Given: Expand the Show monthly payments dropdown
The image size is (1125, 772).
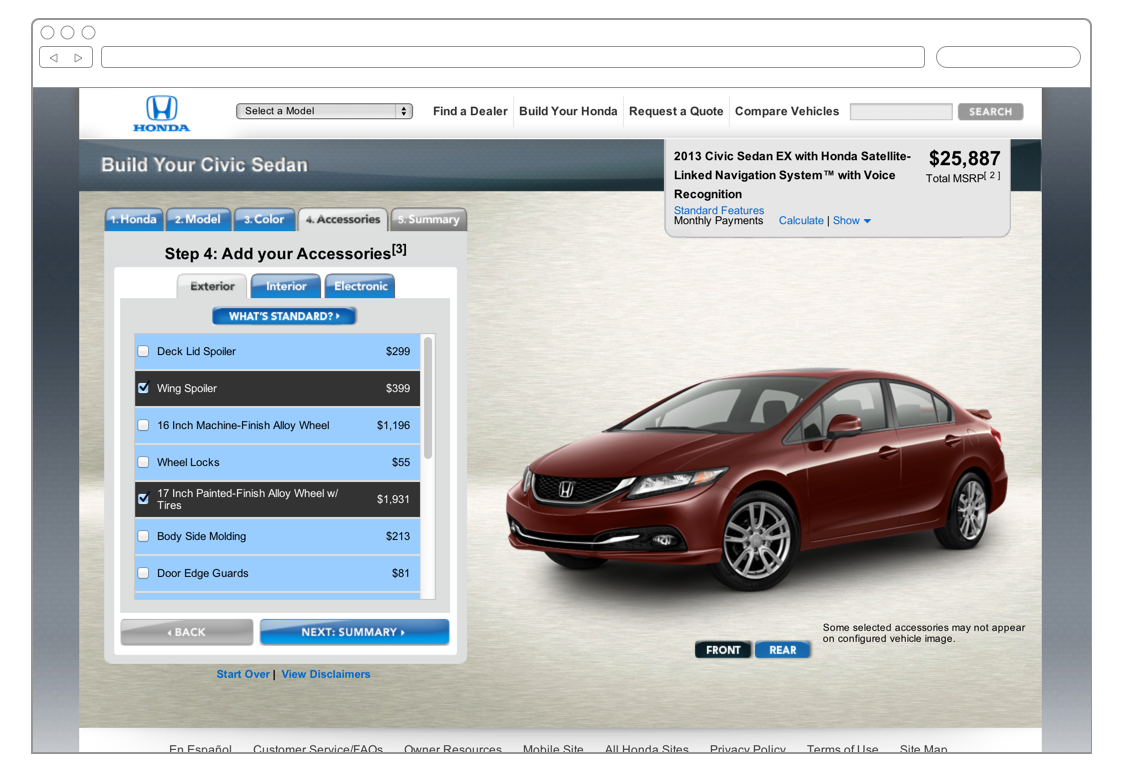Looking at the screenshot, I should [852, 221].
